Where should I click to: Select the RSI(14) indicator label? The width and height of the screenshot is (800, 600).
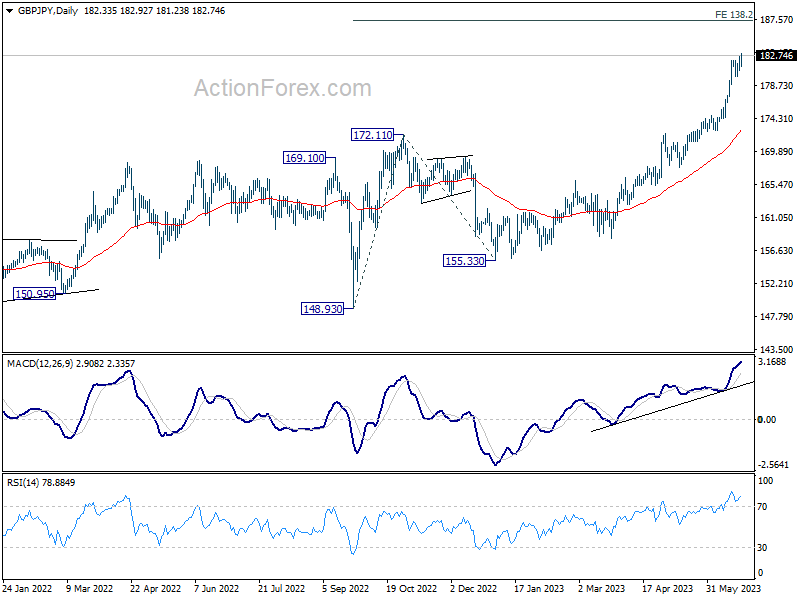point(25,483)
